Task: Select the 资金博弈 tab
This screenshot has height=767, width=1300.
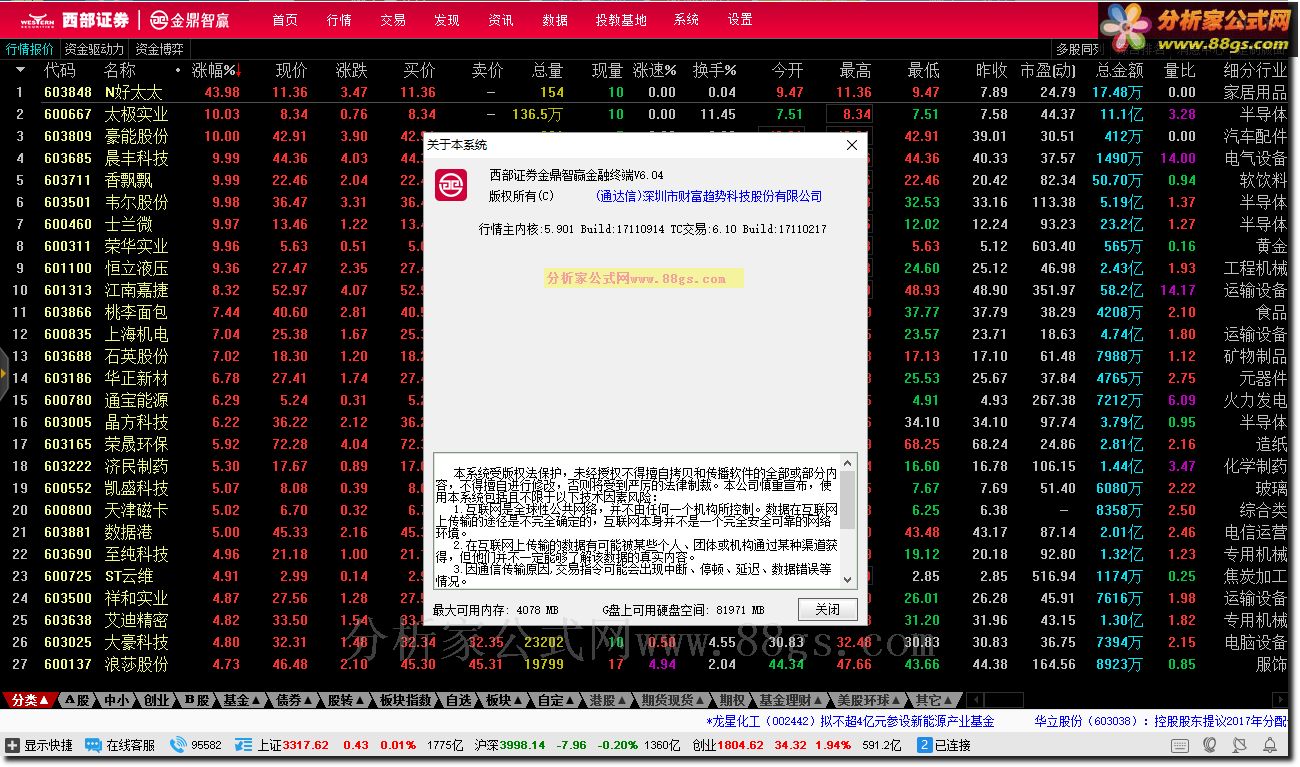Action: coord(160,49)
